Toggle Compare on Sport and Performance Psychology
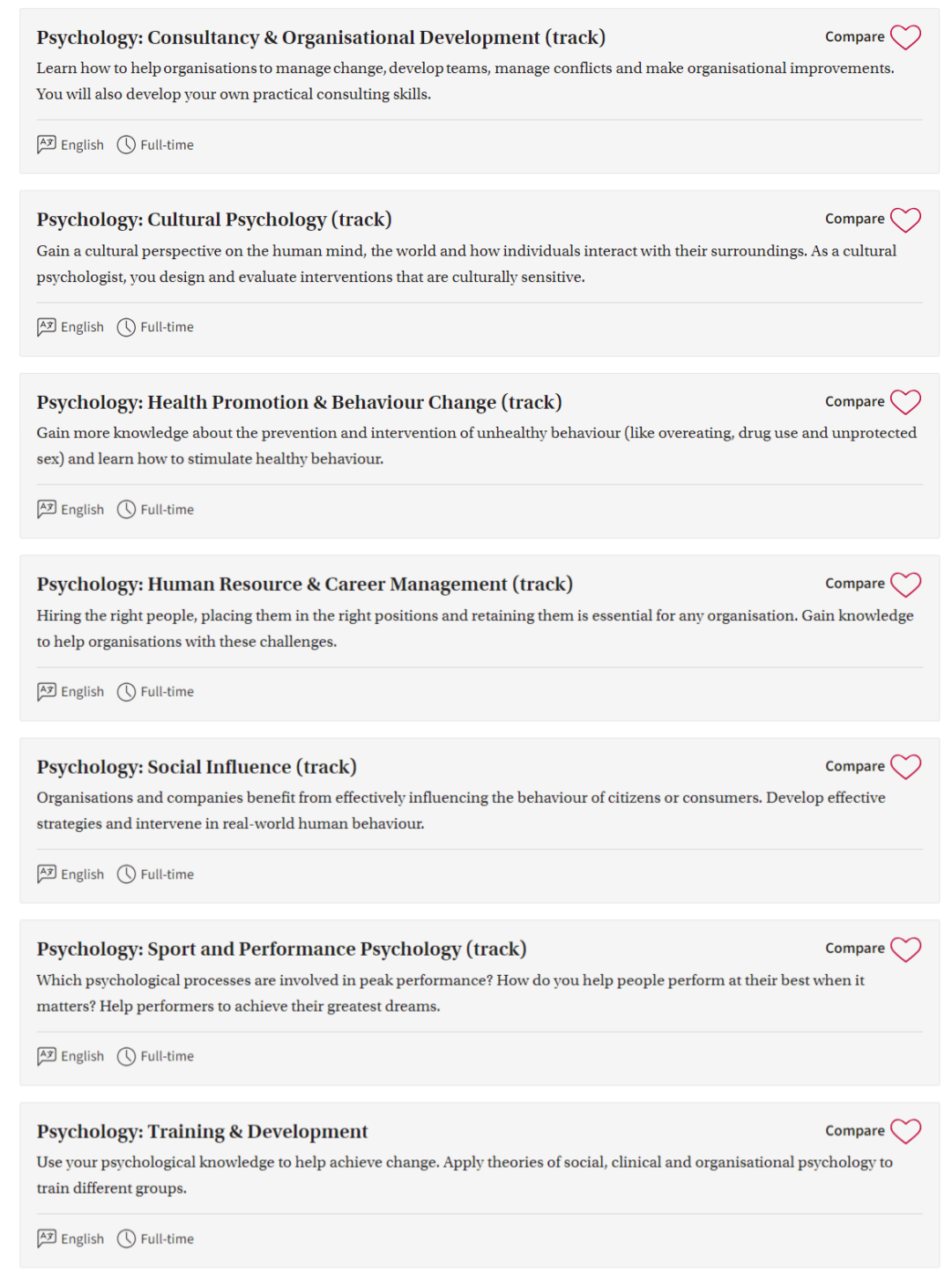Screen dimensions: 952x1287 click(x=854, y=949)
